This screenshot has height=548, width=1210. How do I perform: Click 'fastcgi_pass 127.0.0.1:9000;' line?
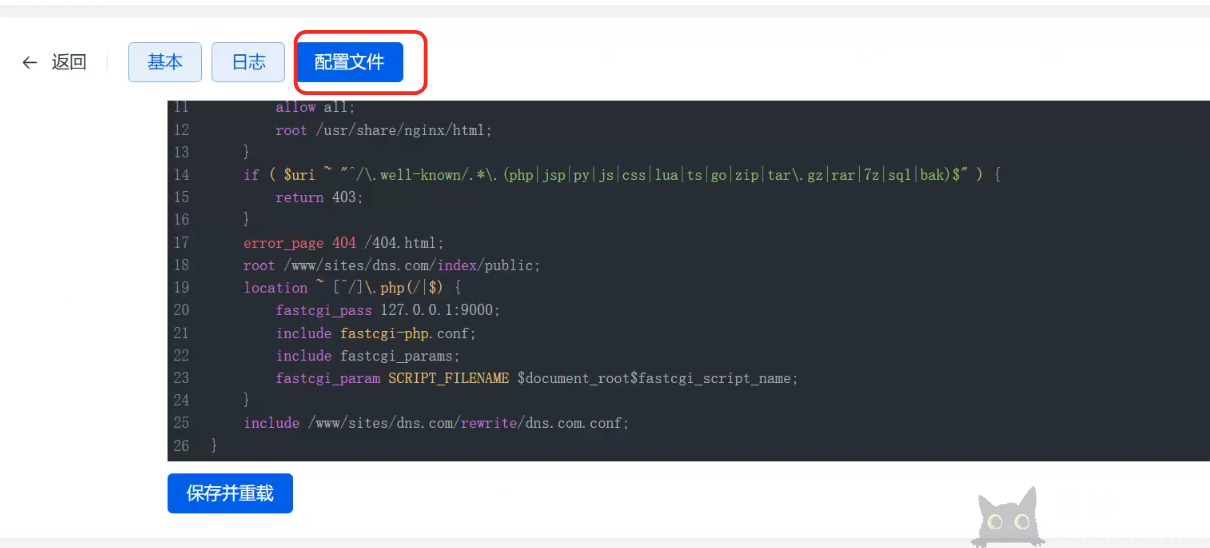coord(388,310)
